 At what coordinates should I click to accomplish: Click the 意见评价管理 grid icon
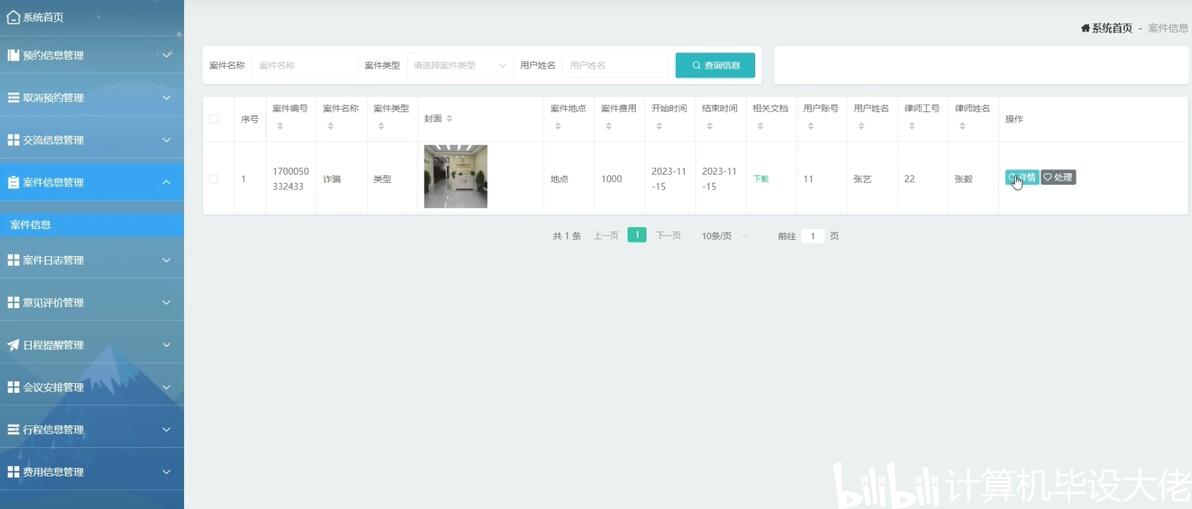13,303
